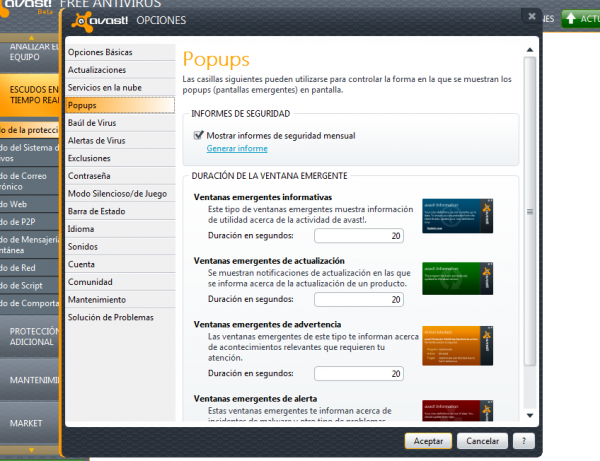The width and height of the screenshot is (600, 461).
Task: Select Solución de Problemas section
Action: [120, 317]
